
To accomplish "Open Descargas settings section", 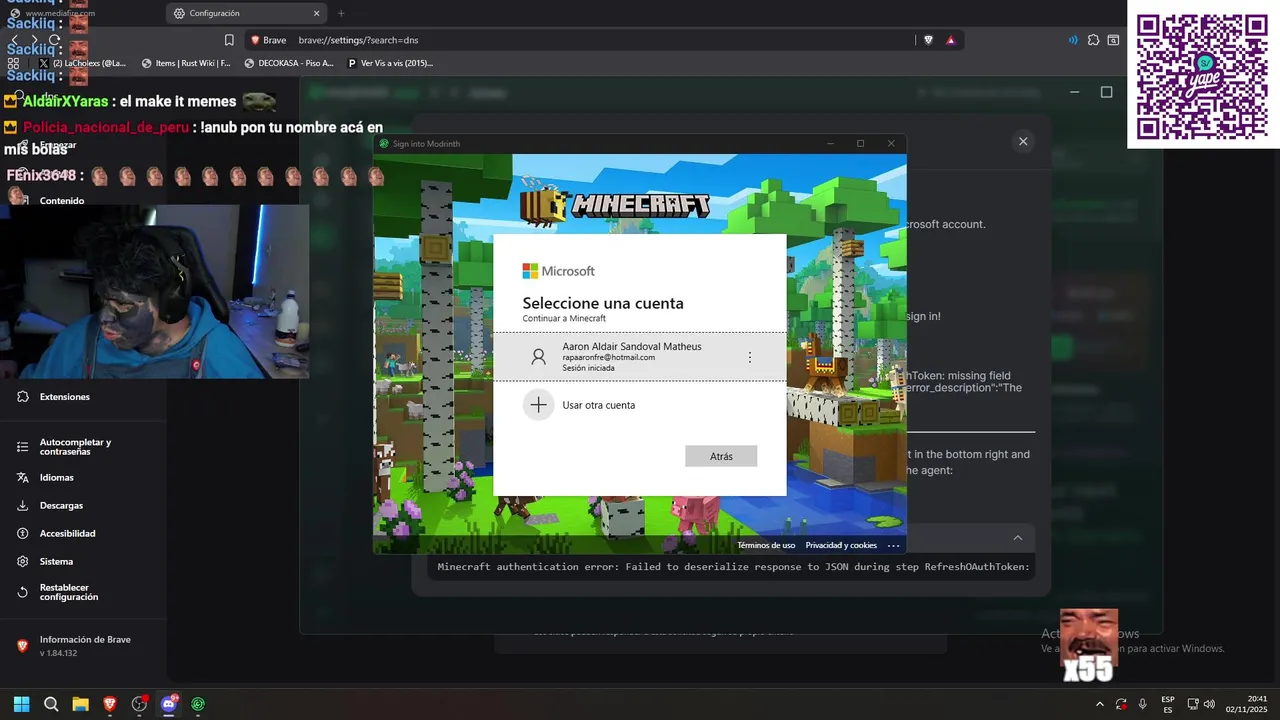I will point(61,506).
